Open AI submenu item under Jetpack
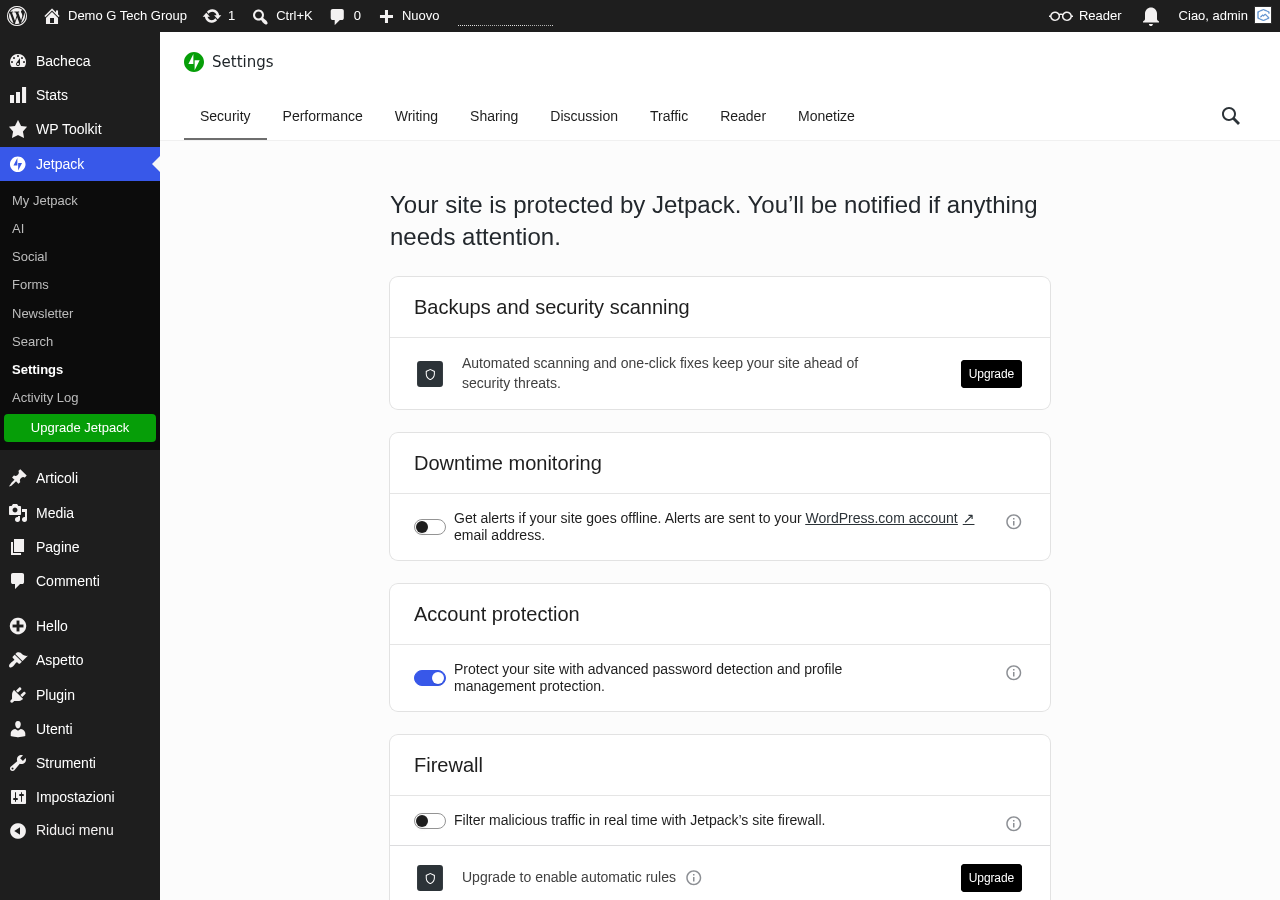The height and width of the screenshot is (900, 1280). click(80, 229)
